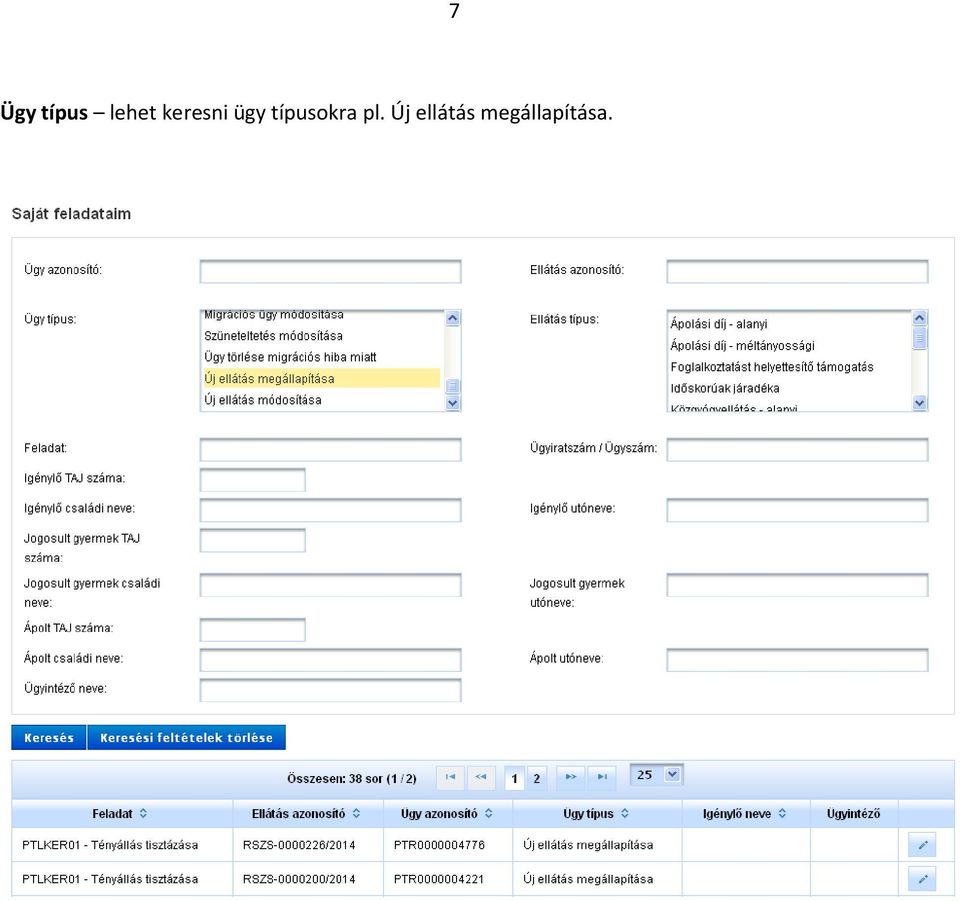Select 'Új ellátás módosítása' in Ügy típus list
The image size is (960, 901).
pyautogui.click(x=321, y=400)
